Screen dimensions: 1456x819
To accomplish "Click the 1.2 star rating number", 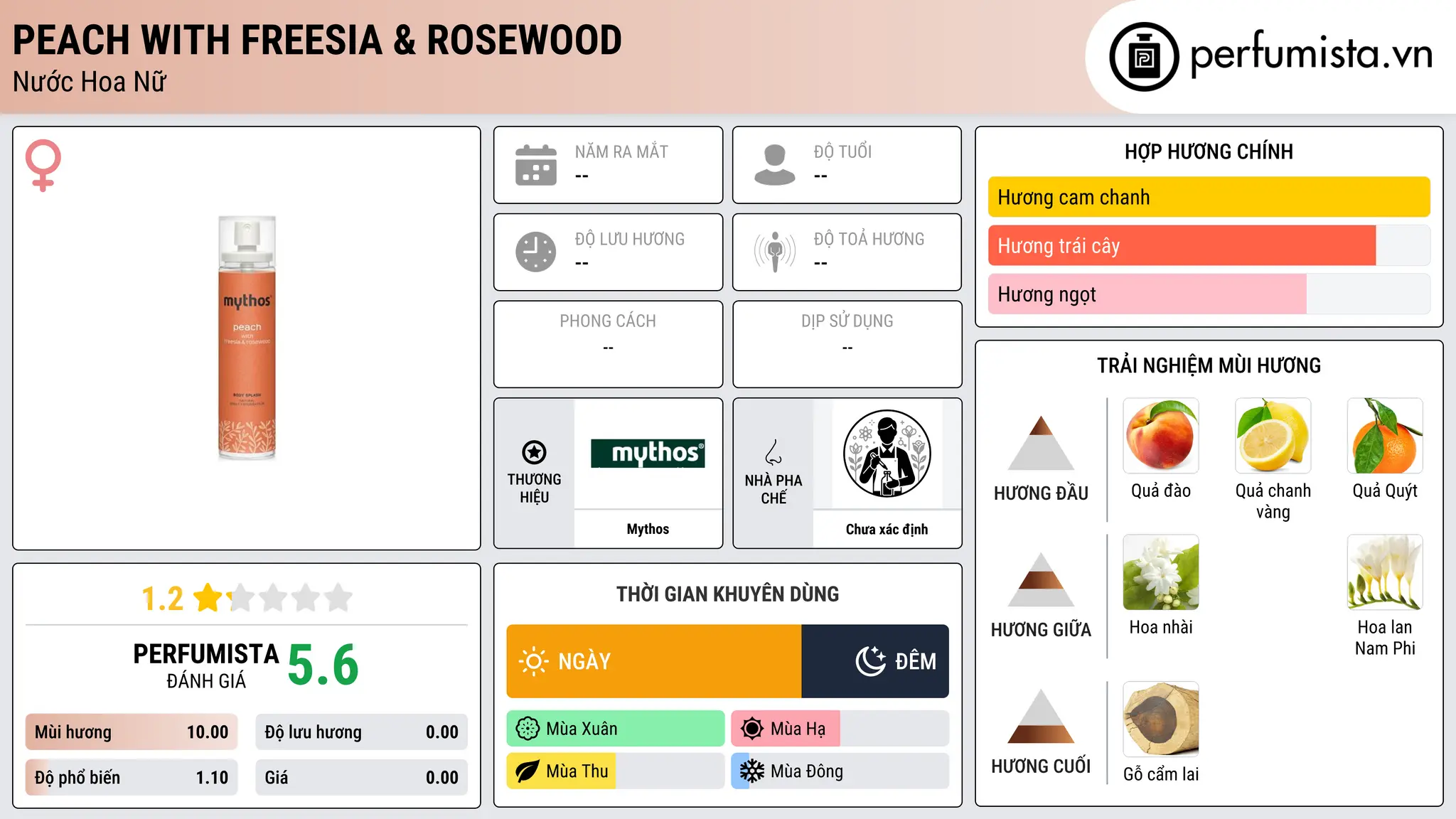I will point(163,599).
